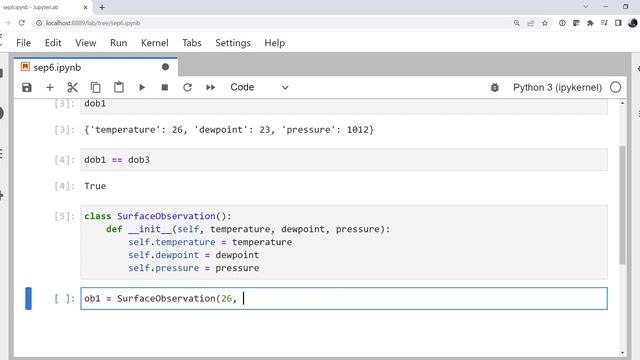Interrupt the kernel with the stop button
This screenshot has width=640, height=360.
click(x=165, y=87)
